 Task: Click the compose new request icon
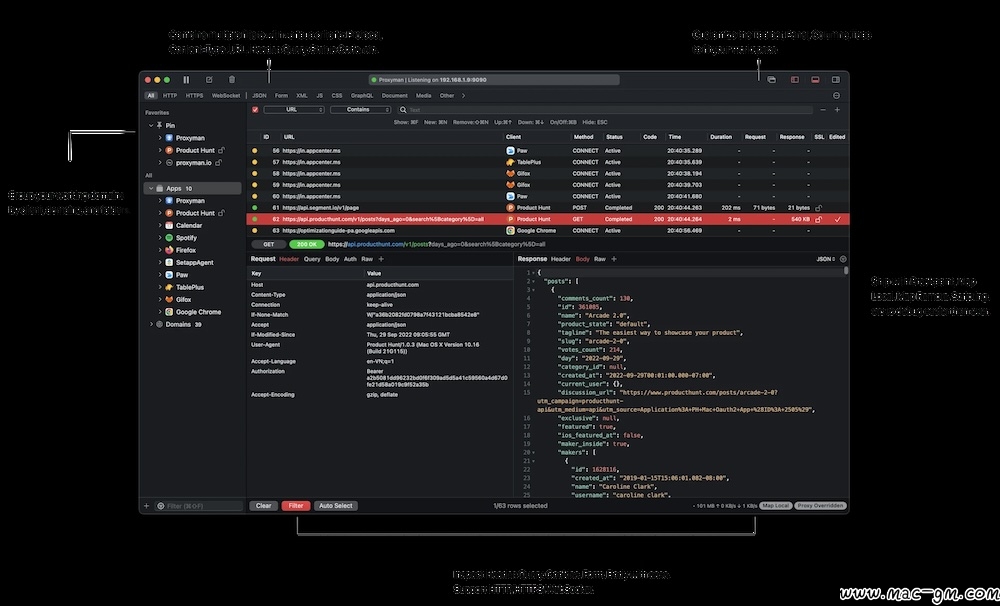coord(209,80)
